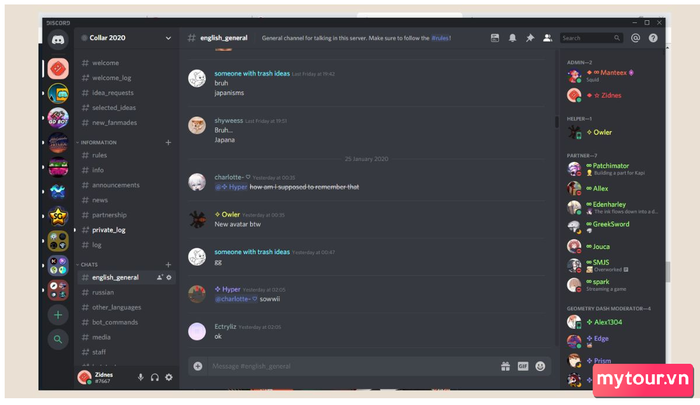This screenshot has height=405, width=700.
Task: Open the GIF picker
Action: click(x=523, y=367)
